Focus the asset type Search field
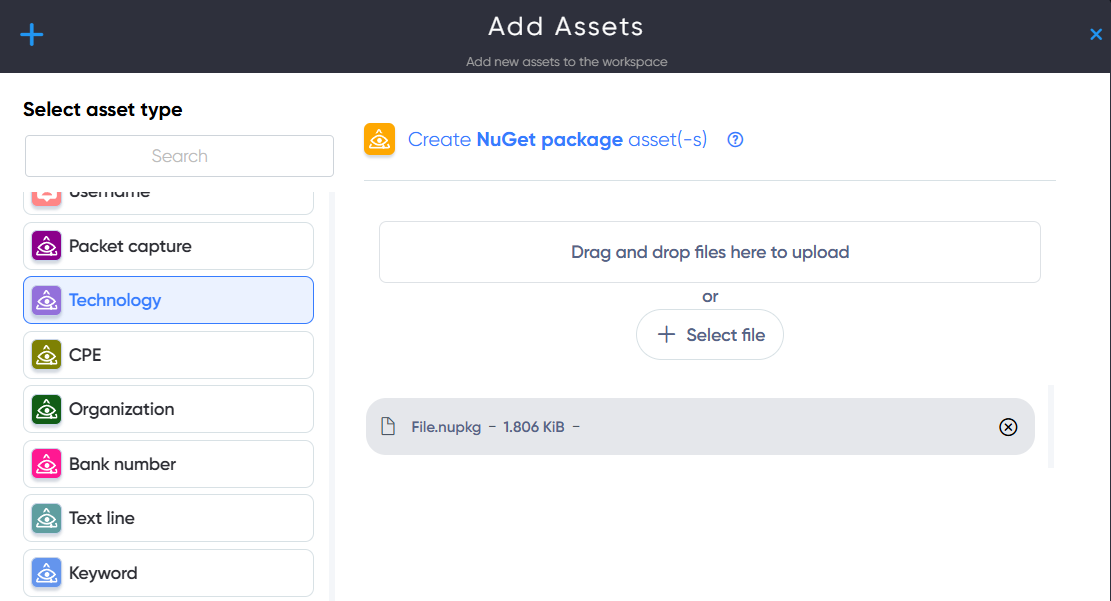 (179, 156)
